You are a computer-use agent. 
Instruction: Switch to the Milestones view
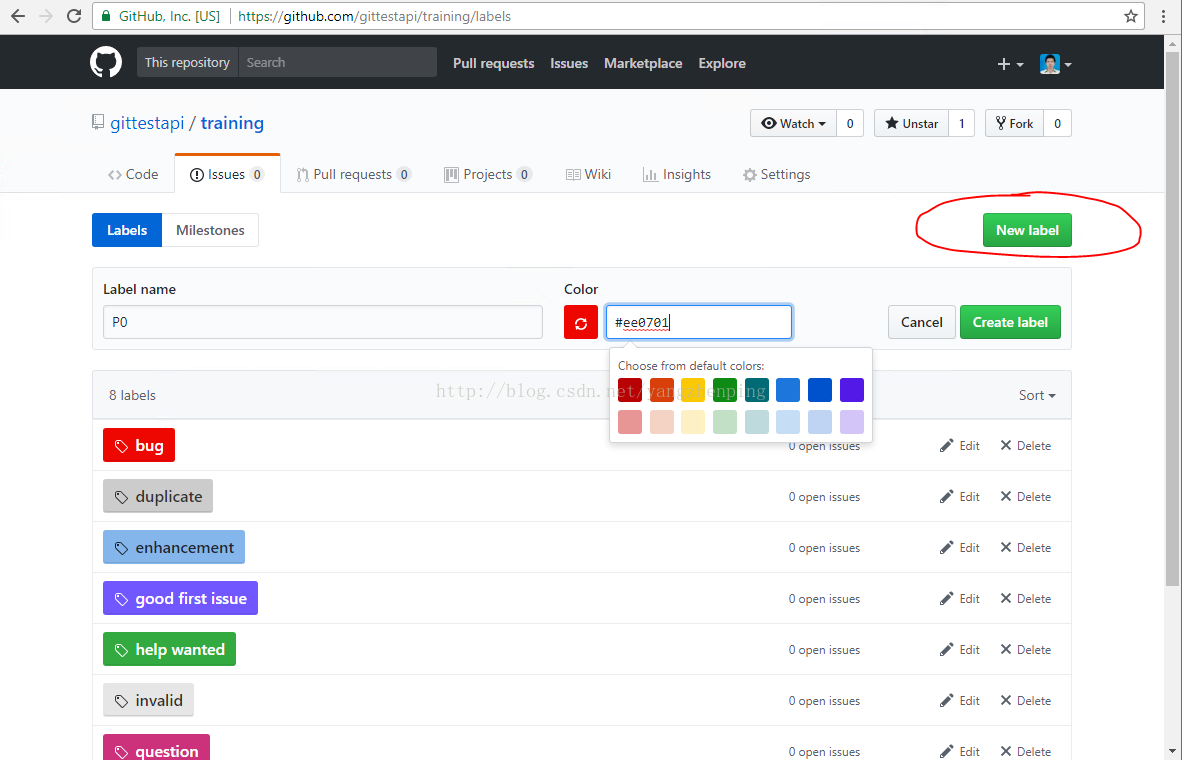pyautogui.click(x=210, y=230)
